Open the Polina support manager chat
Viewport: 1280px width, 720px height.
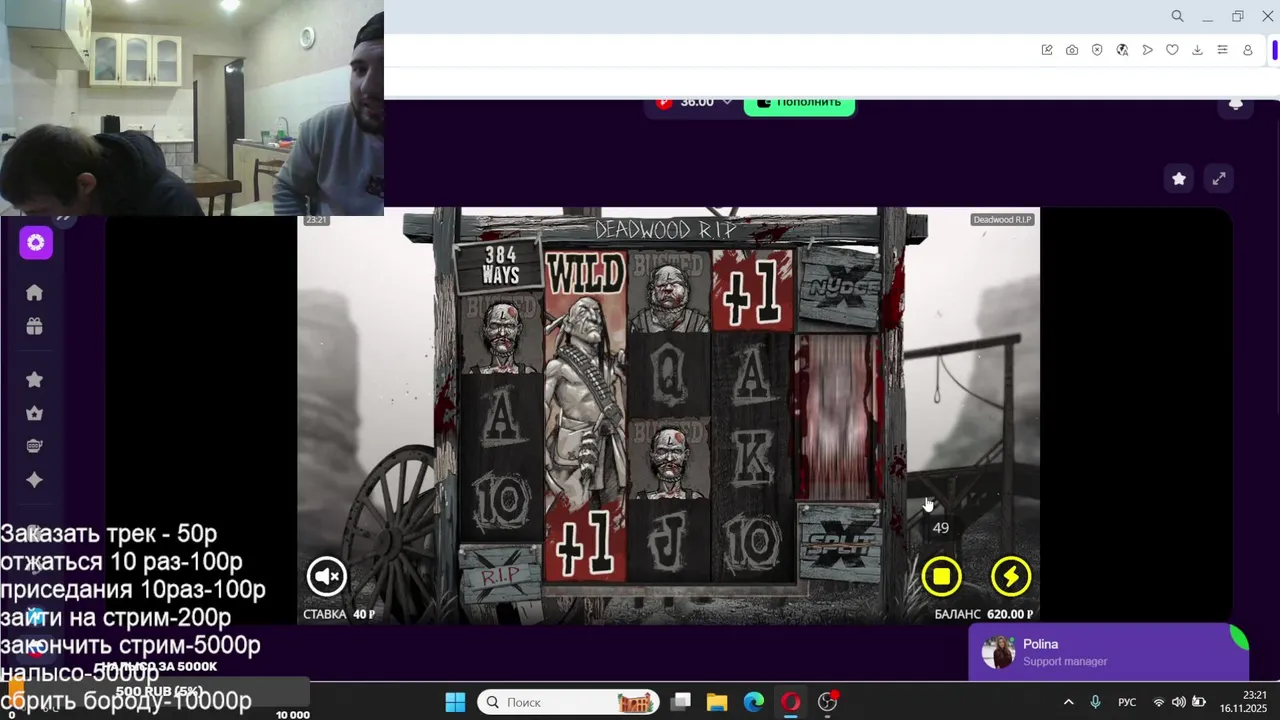pos(1108,652)
